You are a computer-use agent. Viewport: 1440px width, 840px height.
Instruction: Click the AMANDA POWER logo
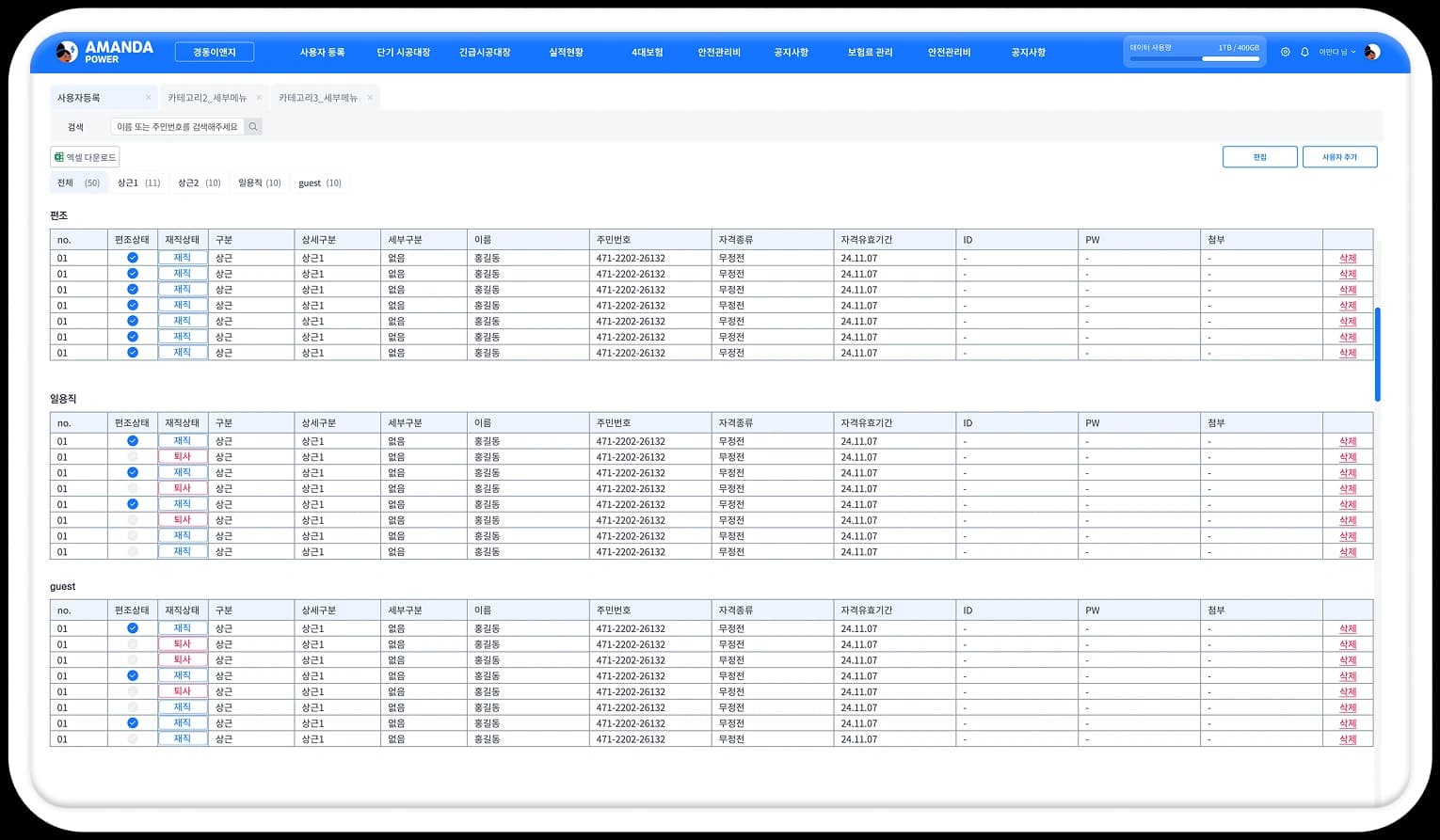click(x=104, y=52)
